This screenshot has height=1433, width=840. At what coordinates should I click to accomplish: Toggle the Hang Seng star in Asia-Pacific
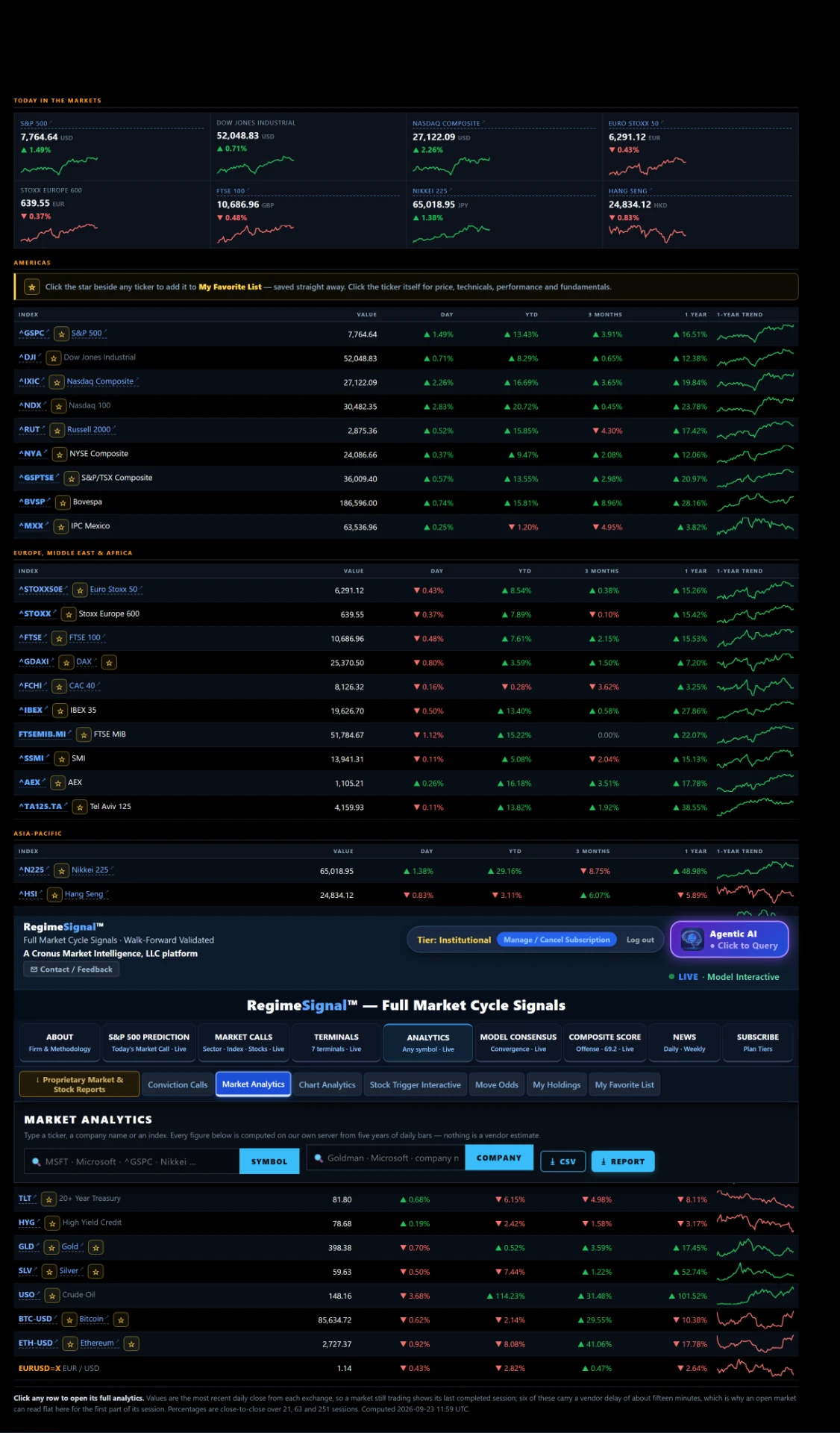pos(55,895)
